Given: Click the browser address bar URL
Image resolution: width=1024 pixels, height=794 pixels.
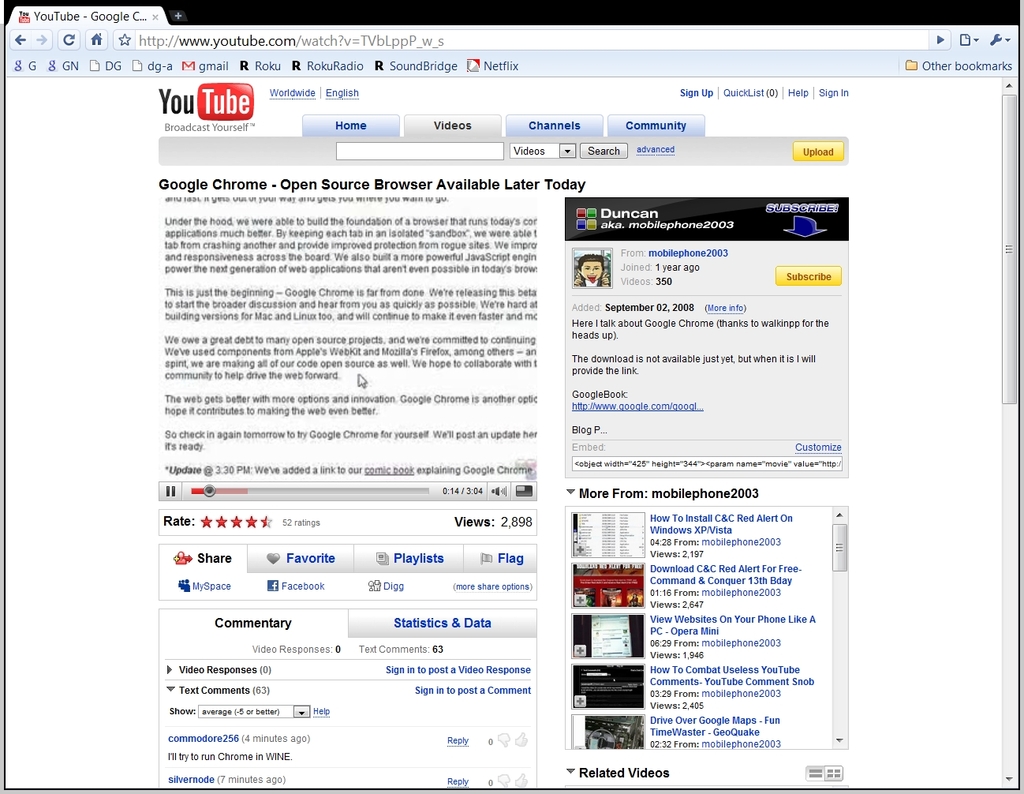Looking at the screenshot, I should click(x=291, y=41).
